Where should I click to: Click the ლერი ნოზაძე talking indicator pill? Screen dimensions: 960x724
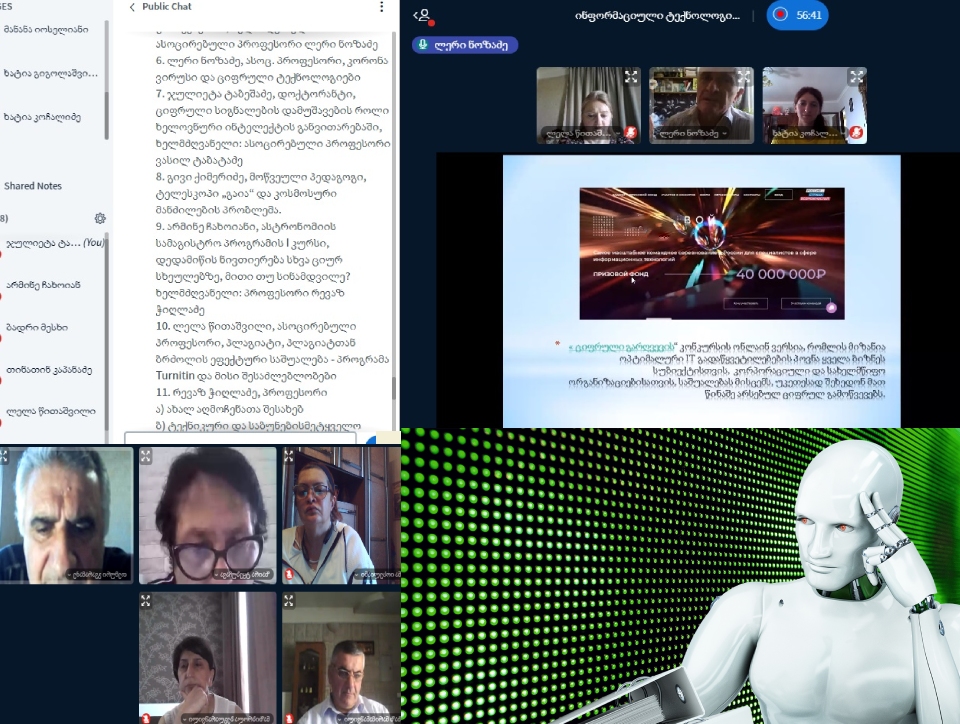[x=465, y=45]
